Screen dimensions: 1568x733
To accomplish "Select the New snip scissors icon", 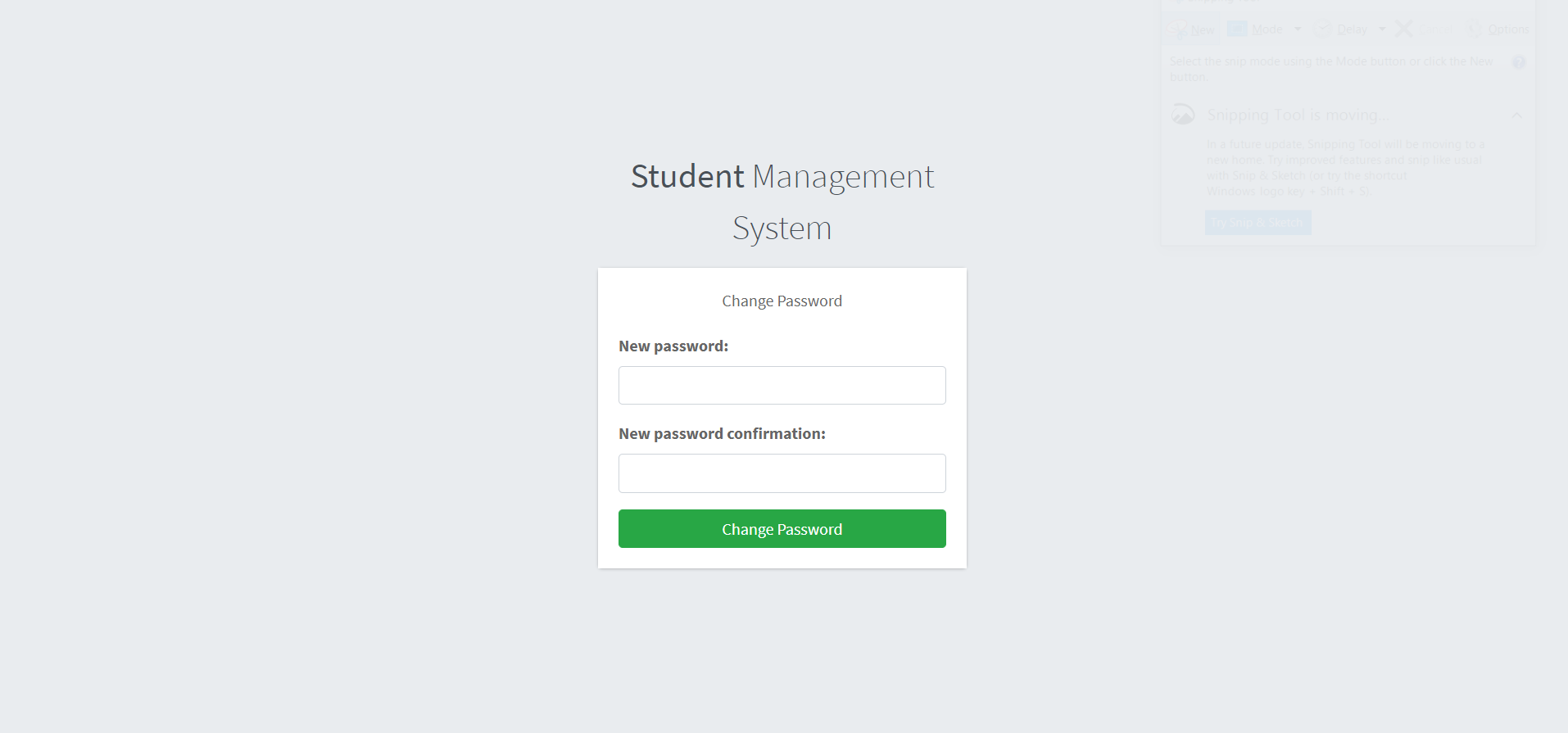I will (x=1178, y=29).
